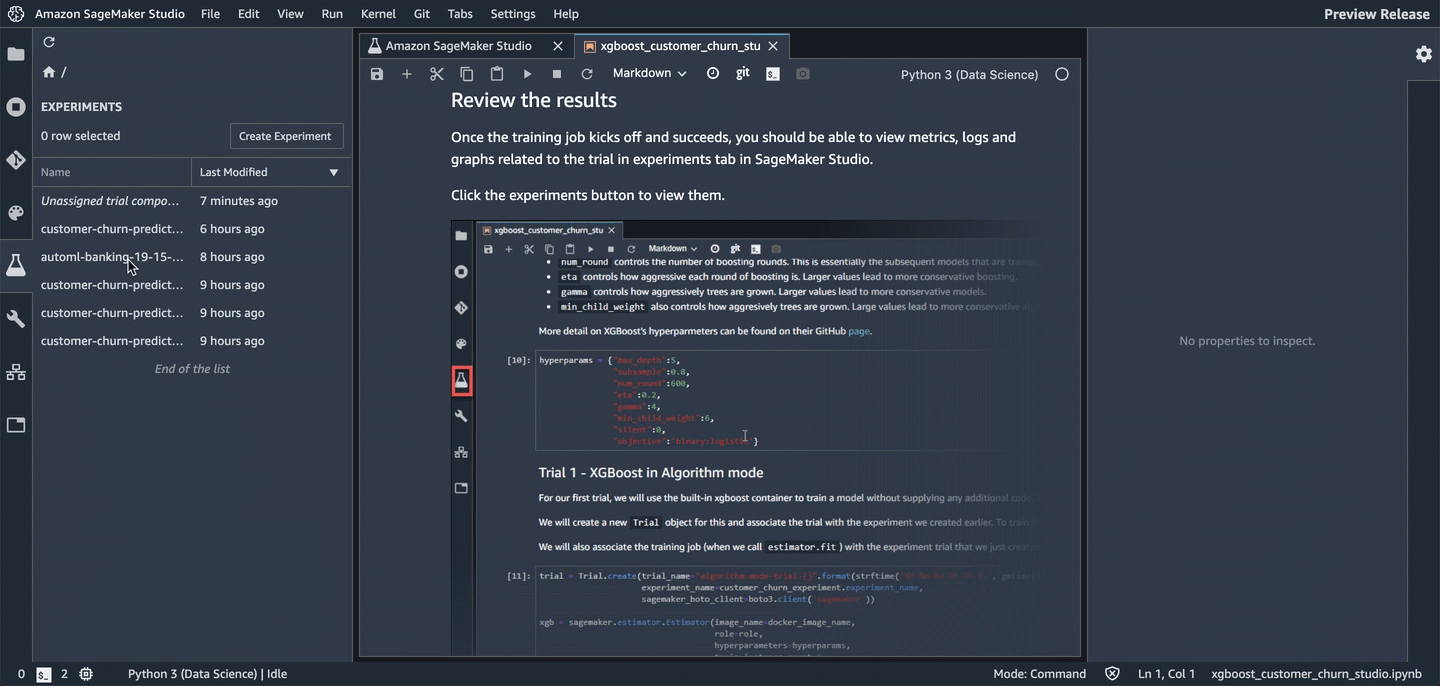Screen dimensions: 1440x686
Task: Refresh the experiments list
Action: coord(49,42)
